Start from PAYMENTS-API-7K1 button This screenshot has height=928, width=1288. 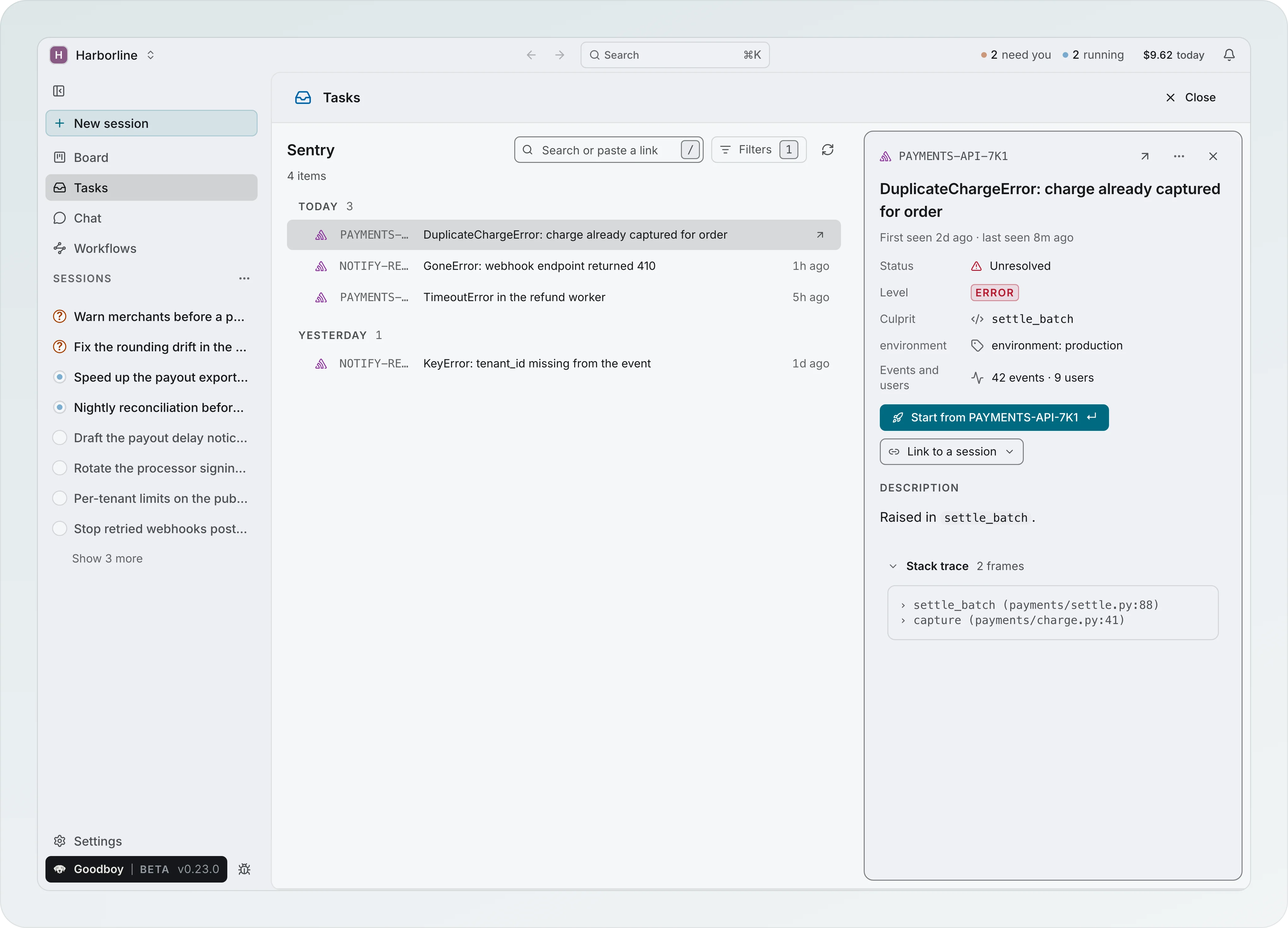pos(994,417)
